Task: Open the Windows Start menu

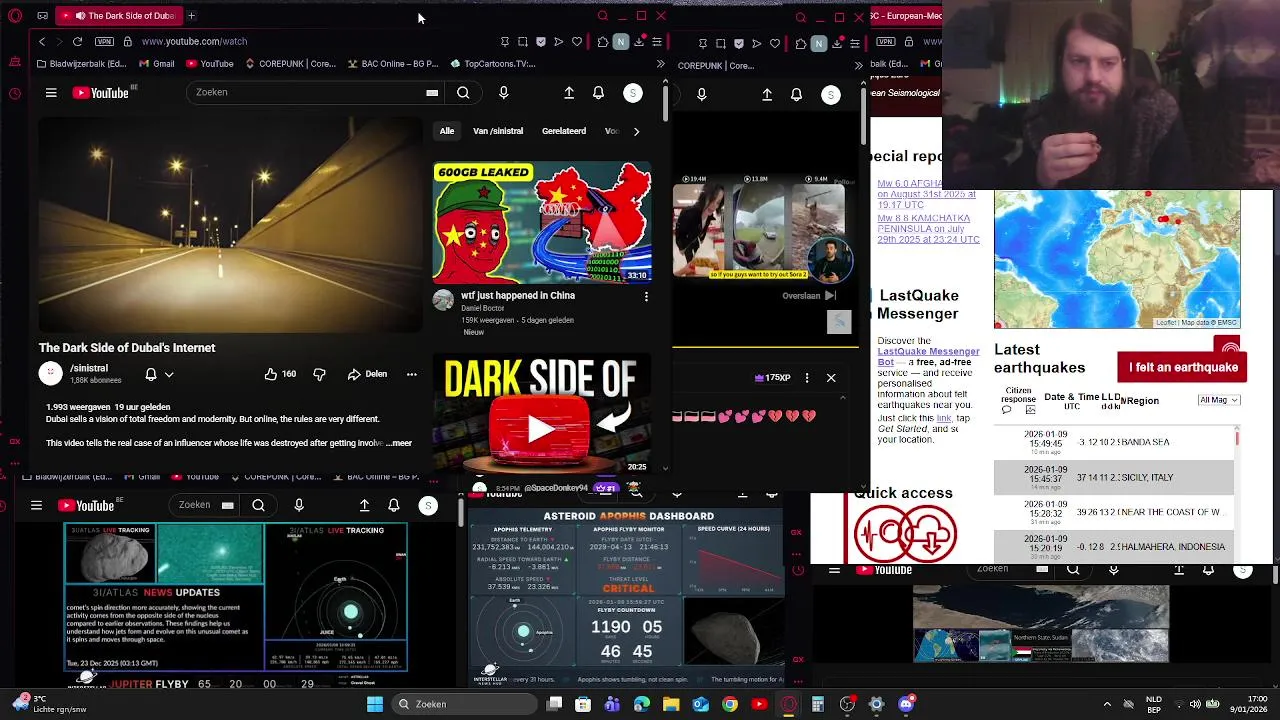Action: (x=375, y=704)
